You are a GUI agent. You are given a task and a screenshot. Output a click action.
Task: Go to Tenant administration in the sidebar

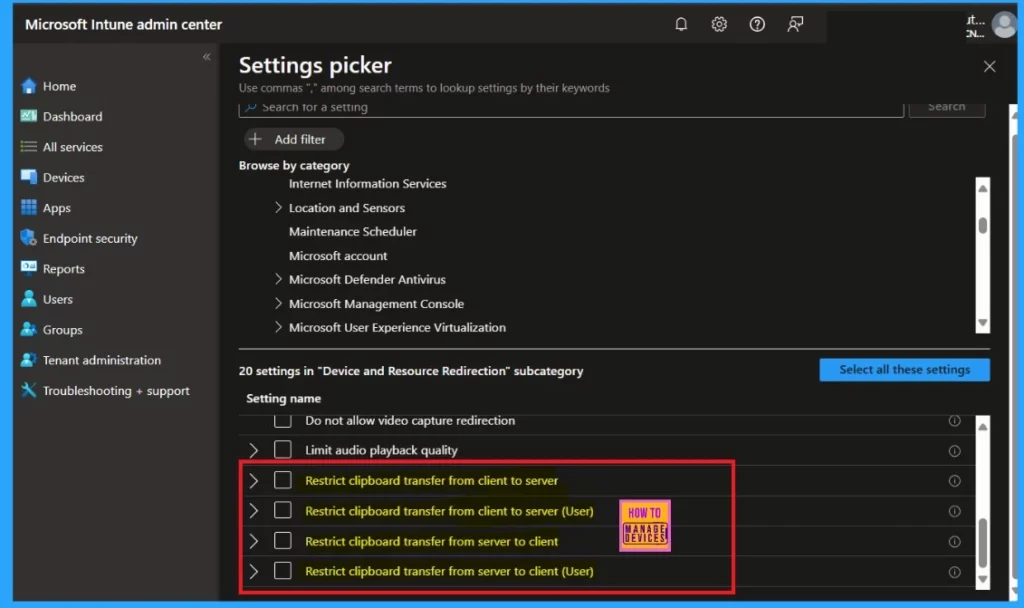[x=102, y=360]
